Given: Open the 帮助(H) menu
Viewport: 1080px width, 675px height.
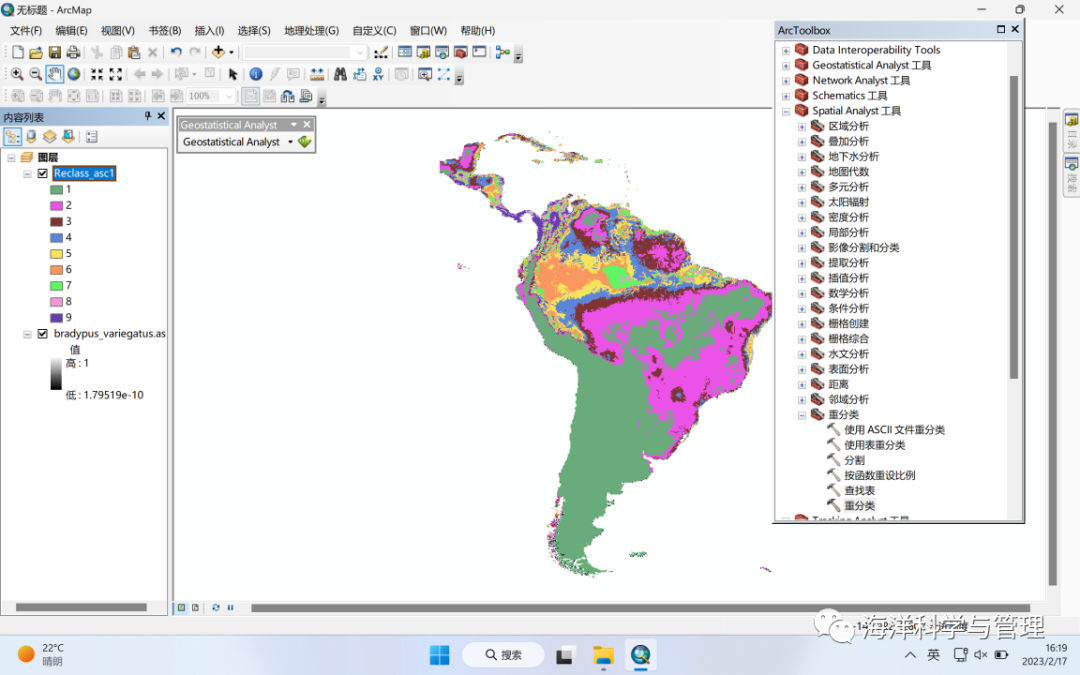Looking at the screenshot, I should click(477, 30).
